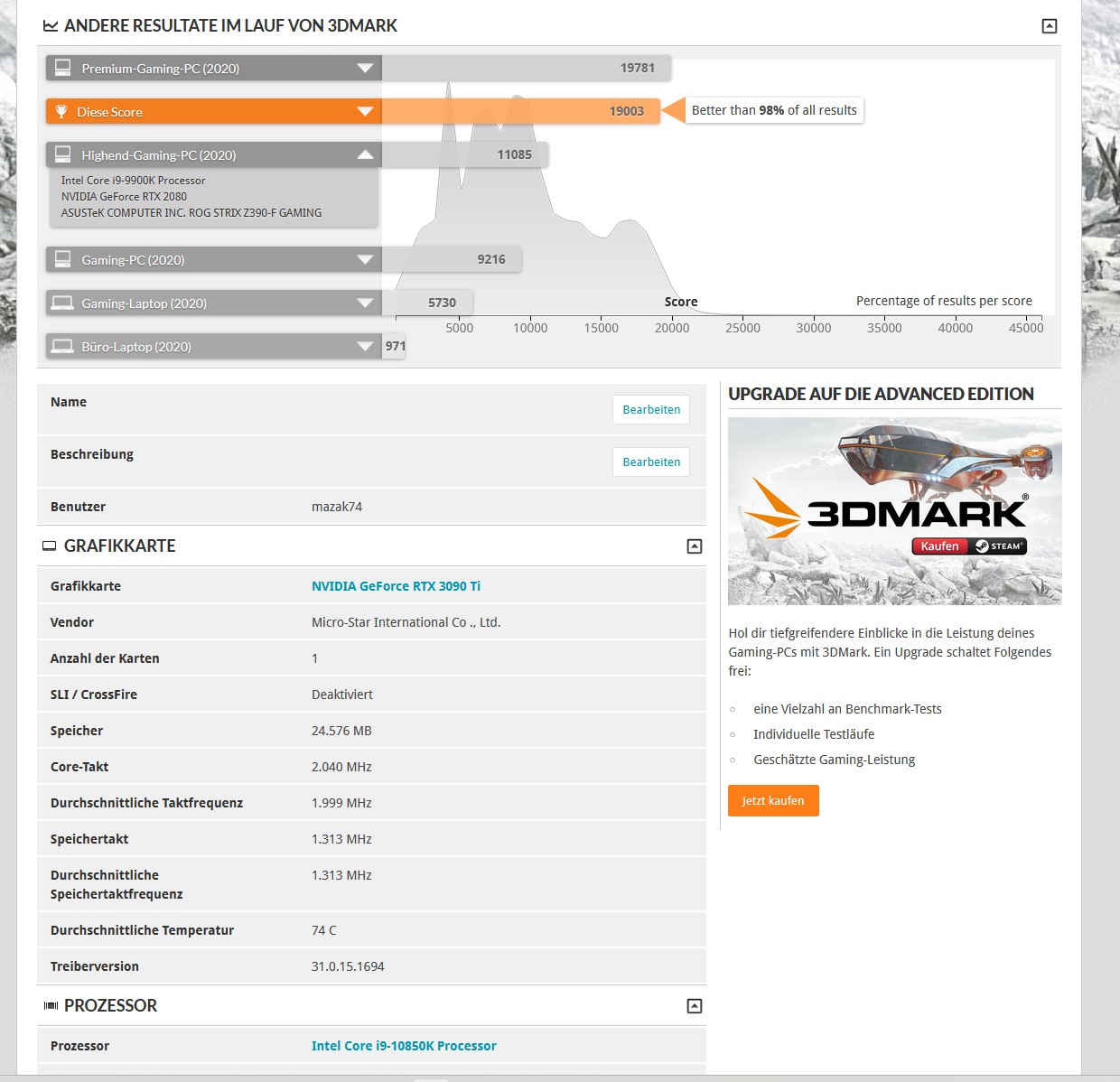1120x1082 pixels.
Task: Click ASUSTeK ROG STRIX Z390-F GAMING text
Action: coord(191,213)
